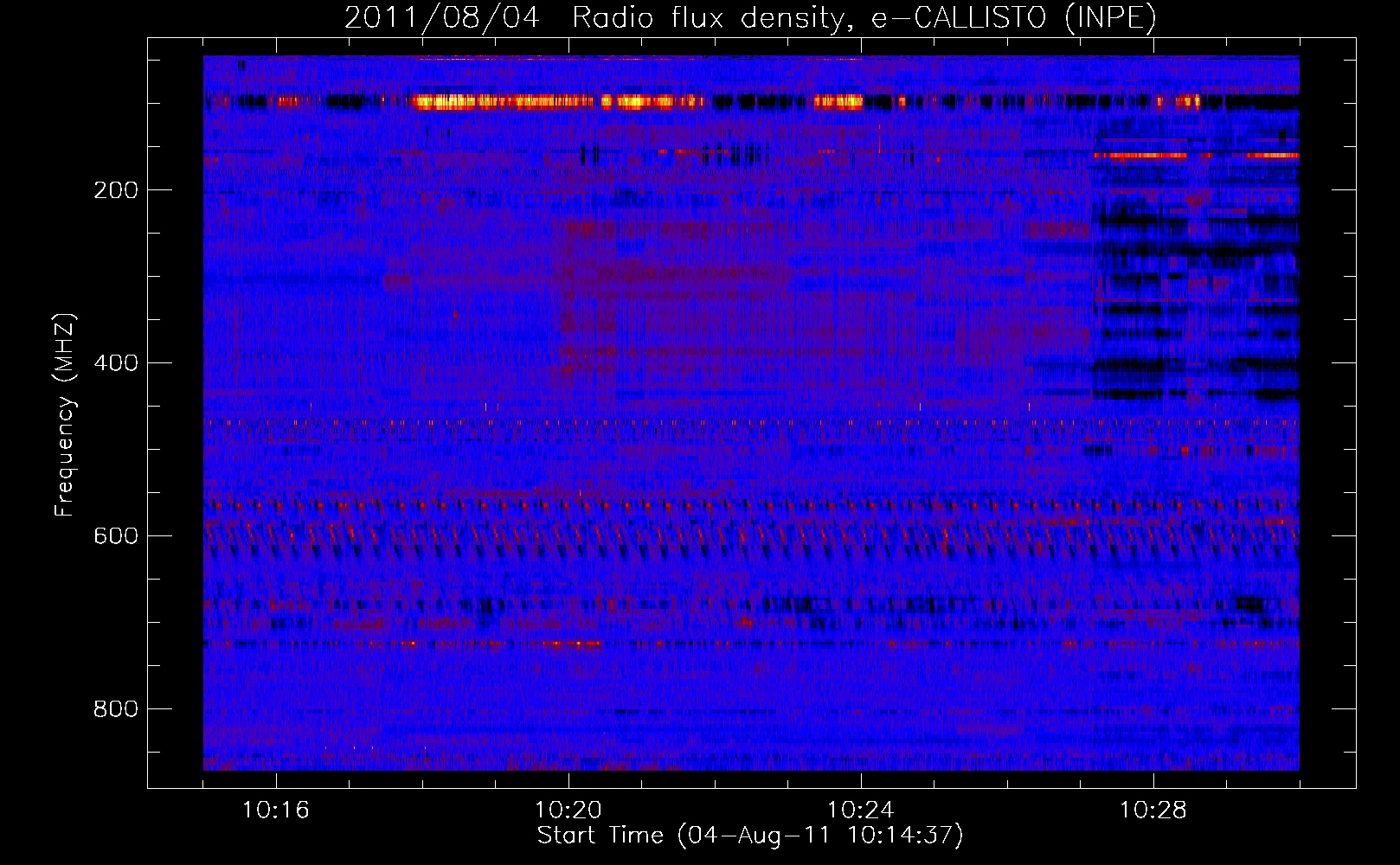Click the 10:16 time tick label
The image size is (1400, 865).
[276, 811]
